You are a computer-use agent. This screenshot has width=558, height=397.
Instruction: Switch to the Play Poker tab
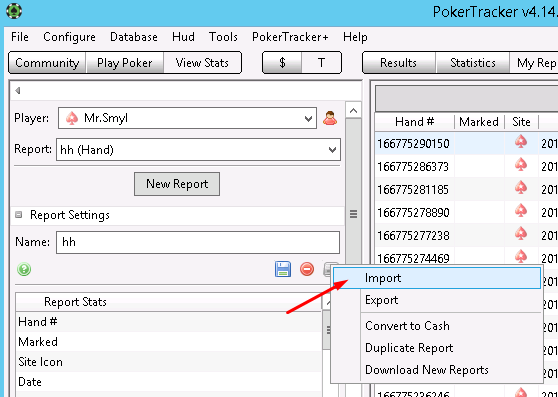pos(125,63)
